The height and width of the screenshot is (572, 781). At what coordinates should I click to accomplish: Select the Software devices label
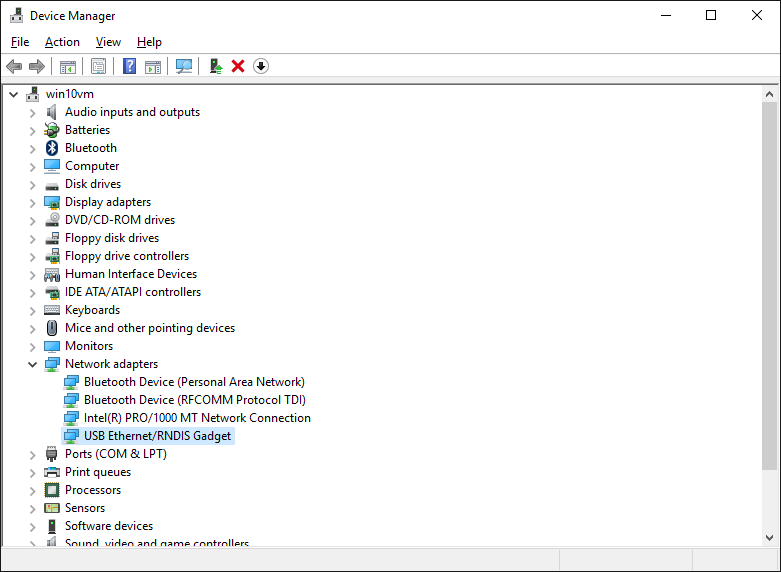pyautogui.click(x=109, y=526)
